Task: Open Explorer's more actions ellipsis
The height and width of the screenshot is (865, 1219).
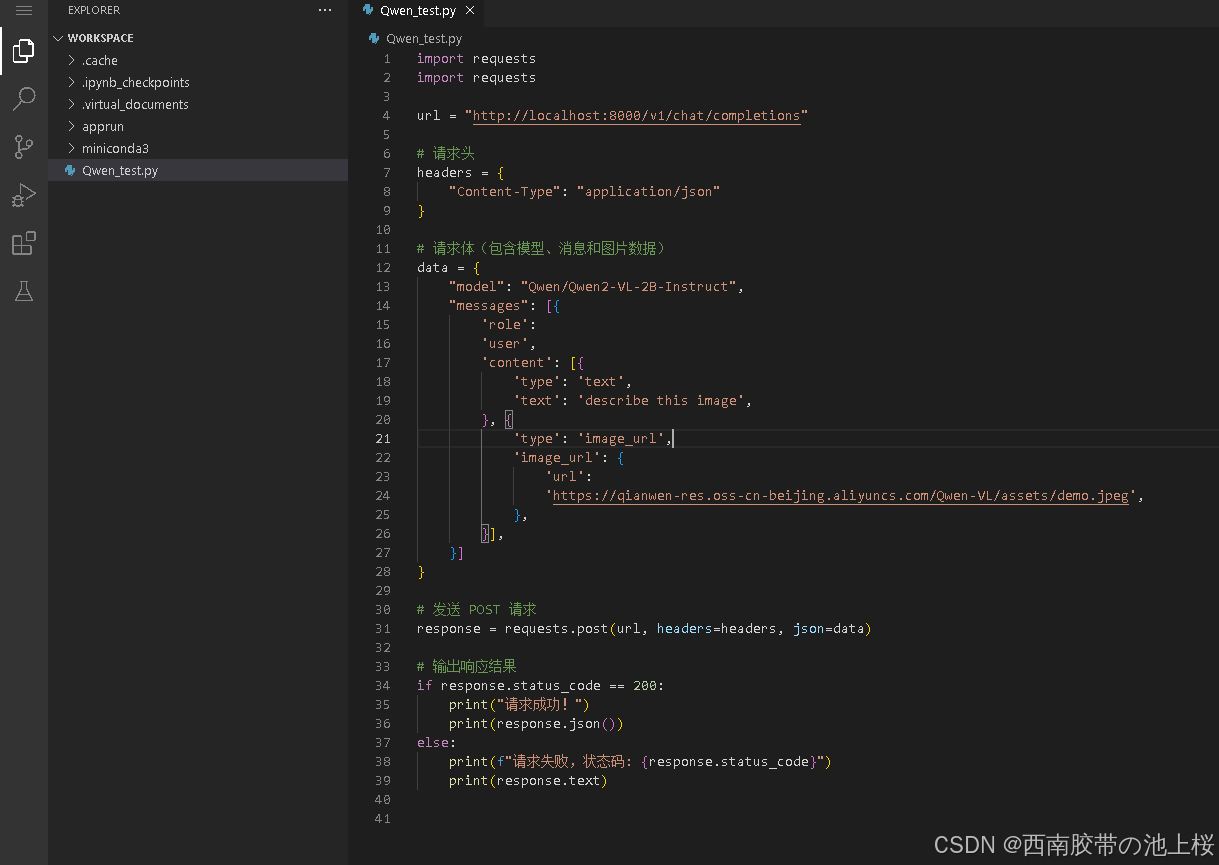Action: coord(325,10)
